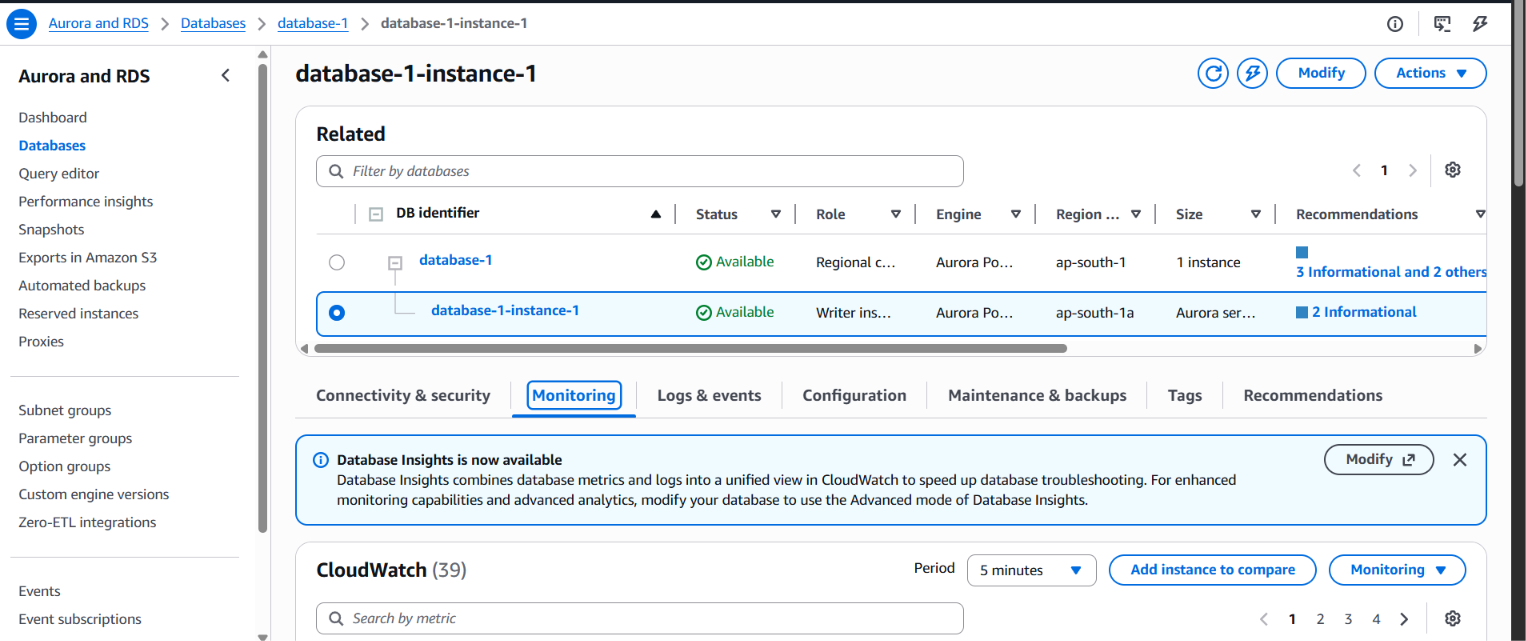
Task: Sort by Engine column
Action: tap(1016, 214)
